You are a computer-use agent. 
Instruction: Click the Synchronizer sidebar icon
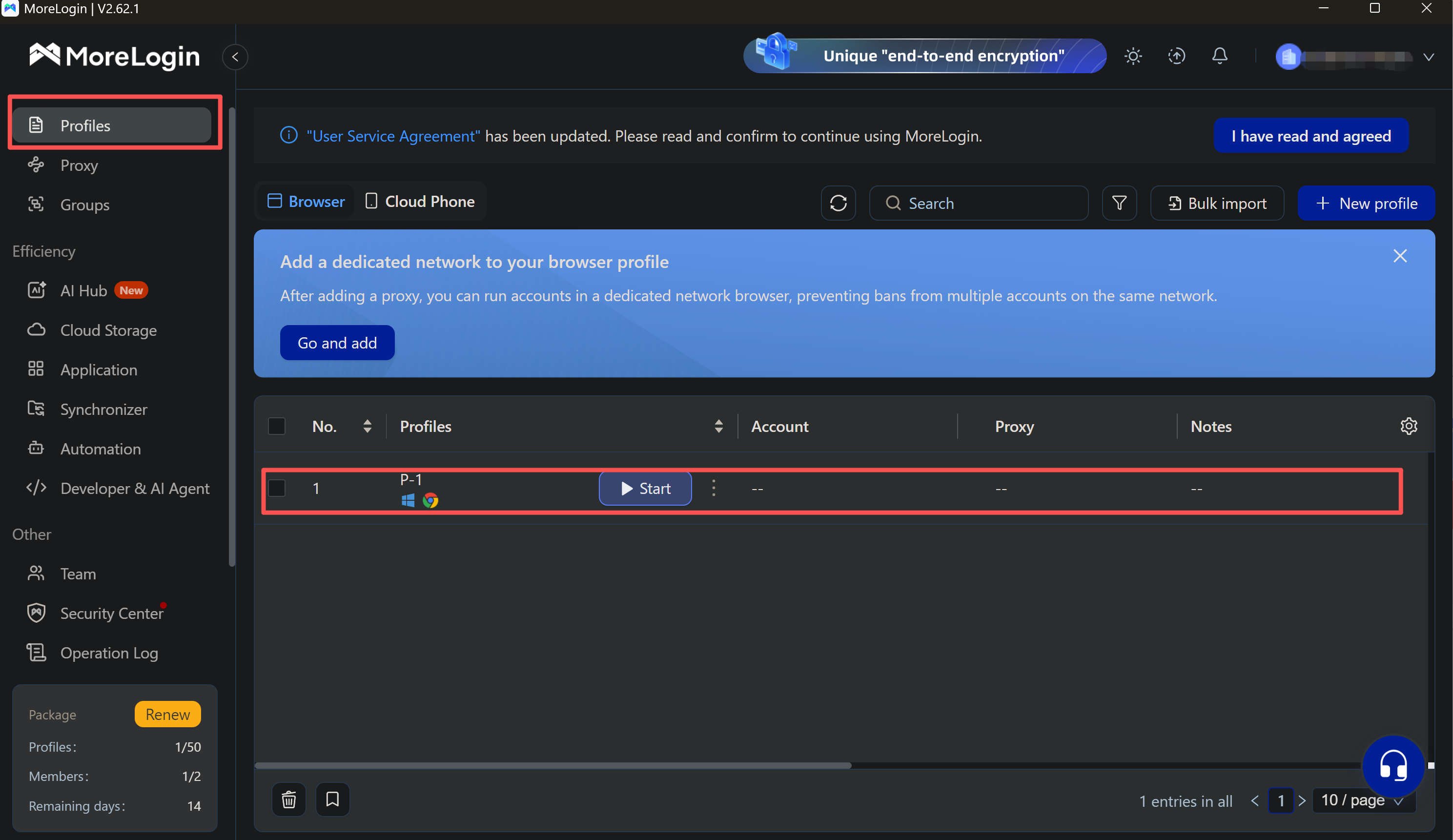pos(36,408)
